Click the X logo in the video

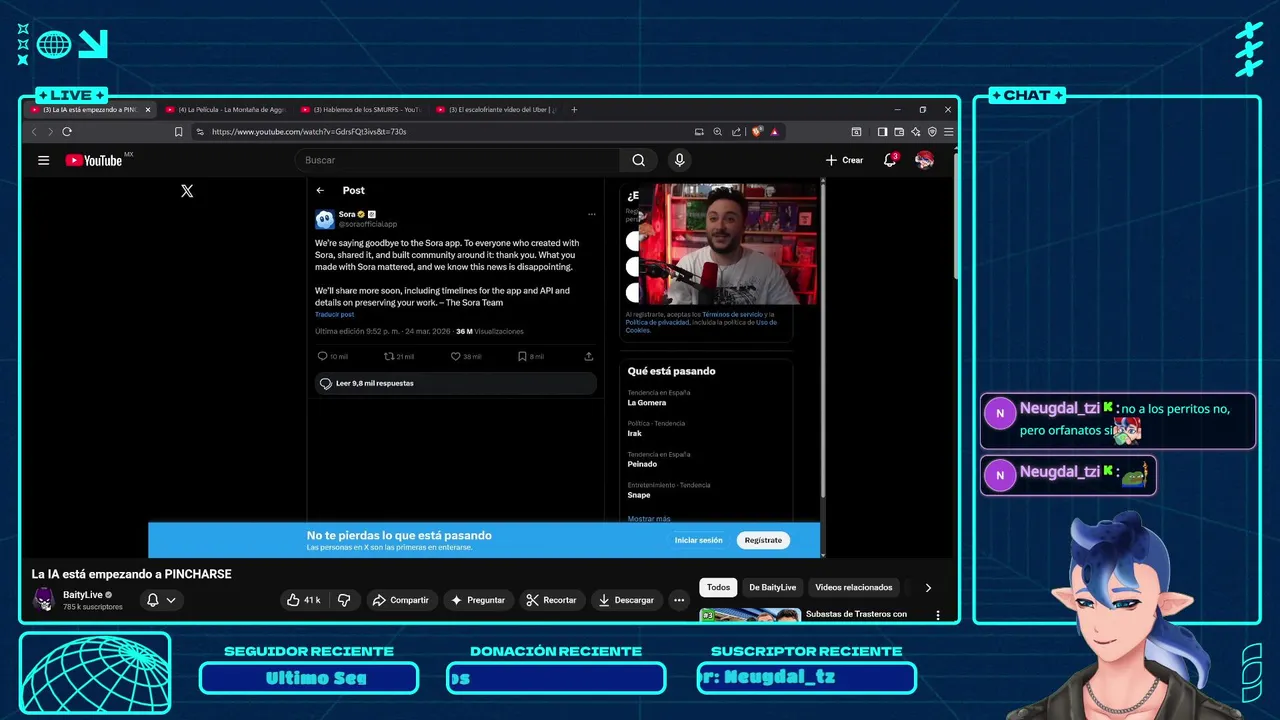[x=187, y=191]
